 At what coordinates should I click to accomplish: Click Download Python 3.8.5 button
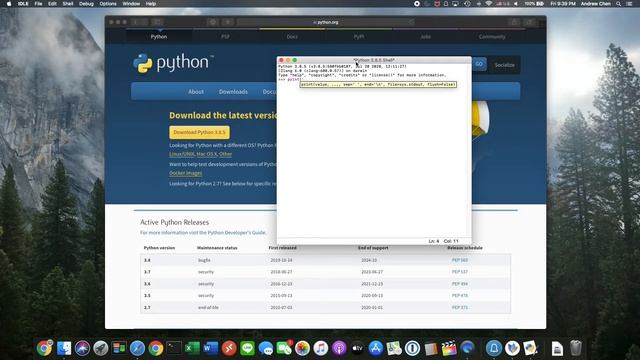pos(199,132)
